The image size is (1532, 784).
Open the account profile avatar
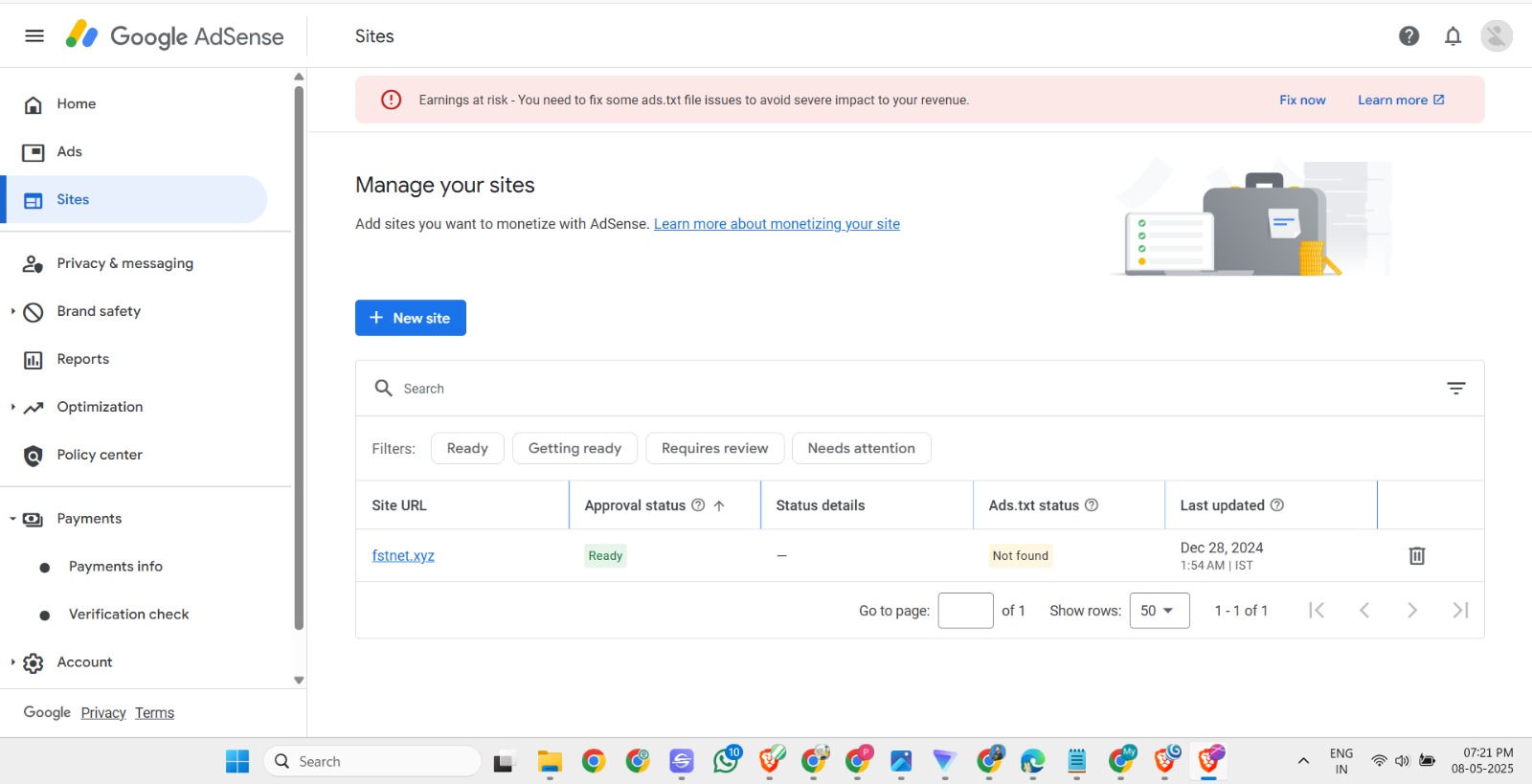1496,35
